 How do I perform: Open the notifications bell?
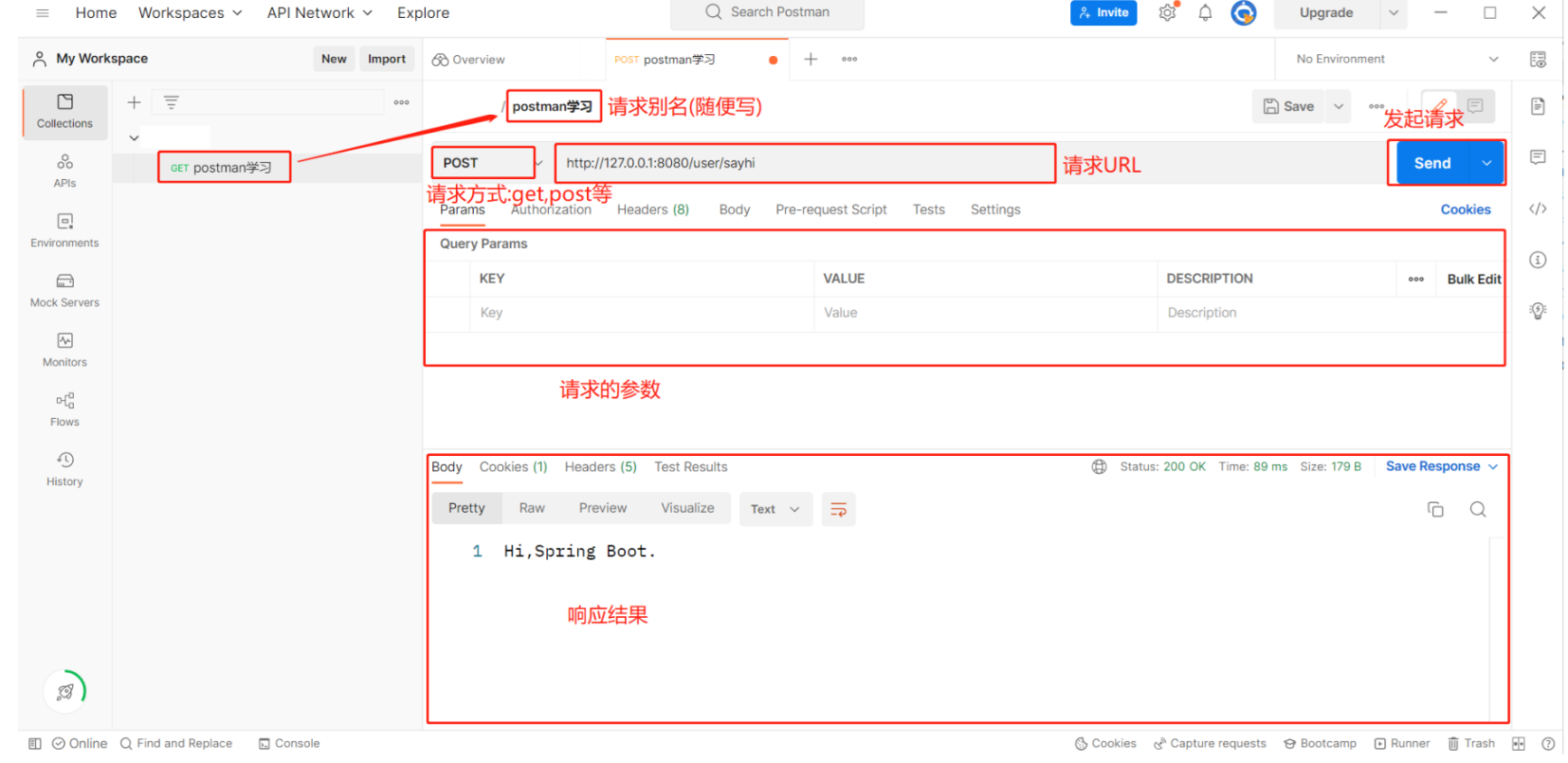(x=1205, y=12)
